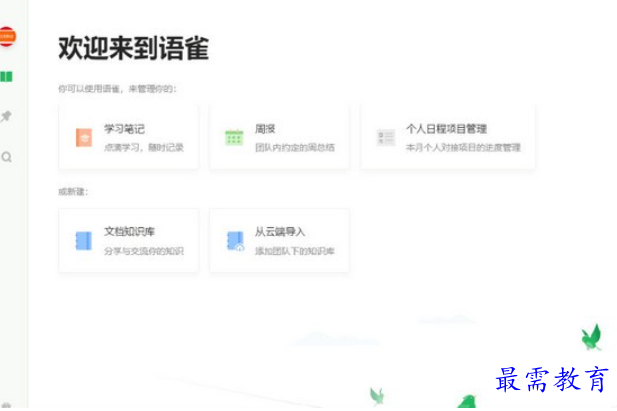Select the 个人日程项目管理 template title
The height and width of the screenshot is (411, 617).
pos(447,129)
